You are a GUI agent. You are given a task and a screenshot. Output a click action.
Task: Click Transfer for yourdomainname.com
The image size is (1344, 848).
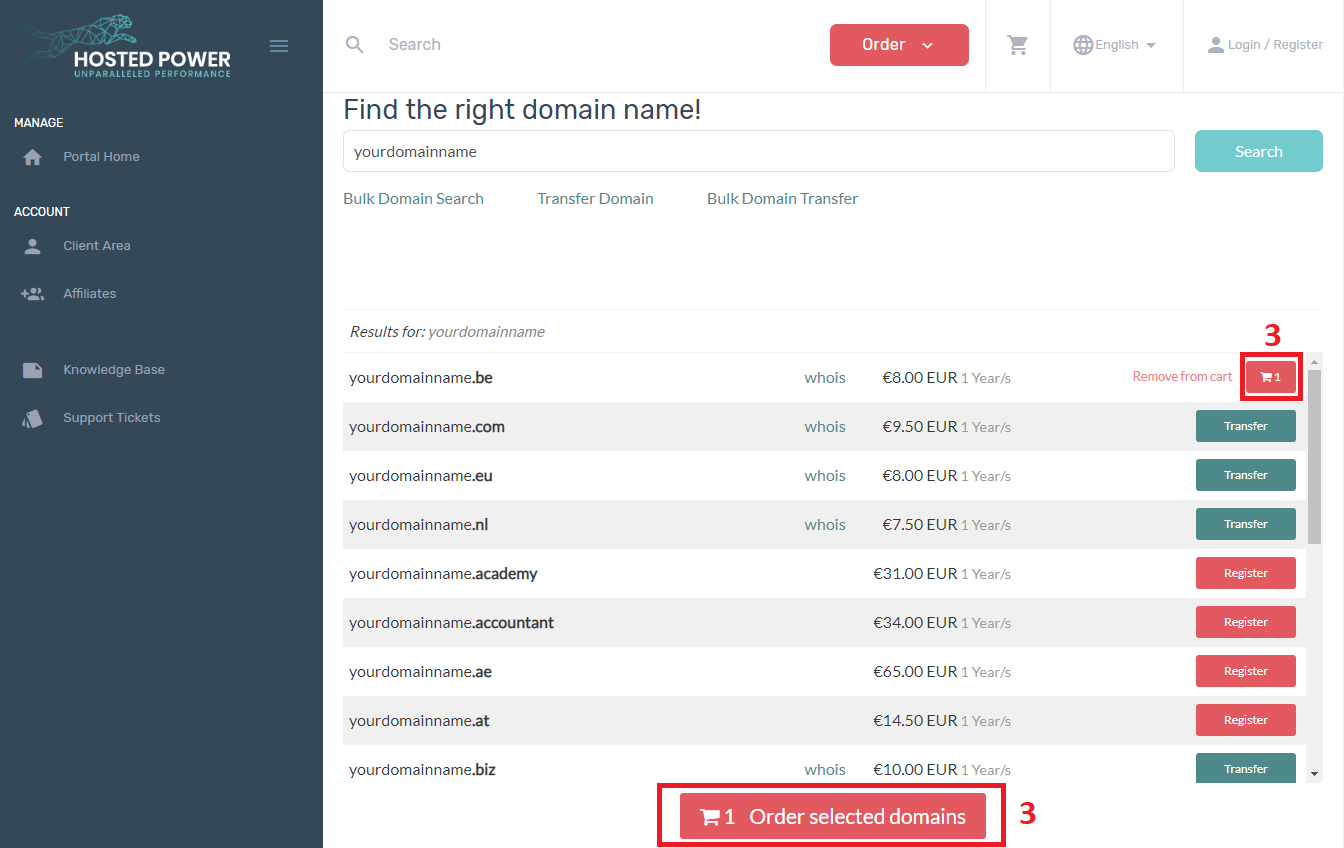(1246, 426)
